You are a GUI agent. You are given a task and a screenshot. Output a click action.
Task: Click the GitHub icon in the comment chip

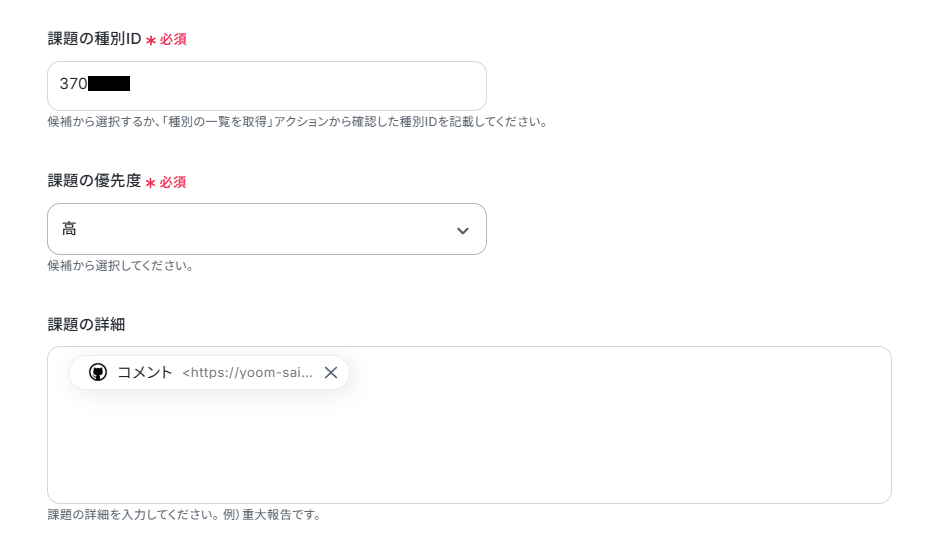tap(98, 372)
